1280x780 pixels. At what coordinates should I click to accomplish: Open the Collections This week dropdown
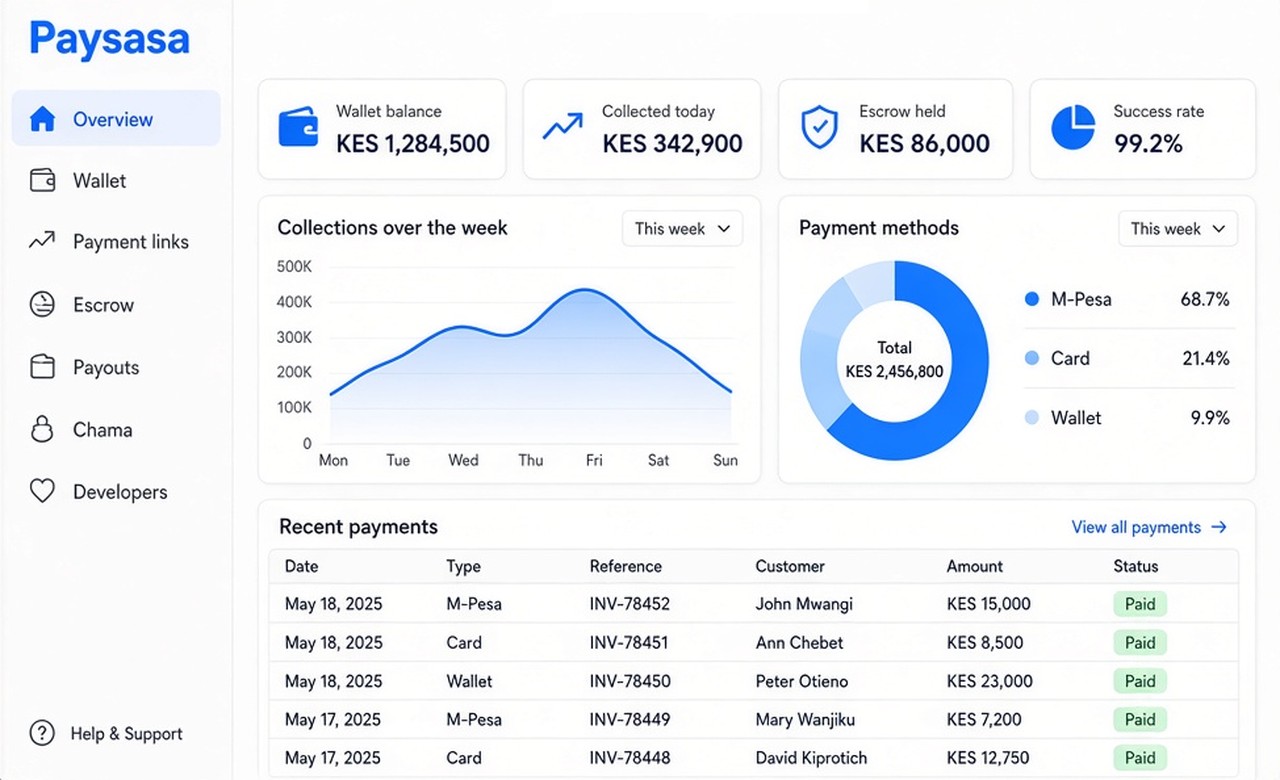682,228
